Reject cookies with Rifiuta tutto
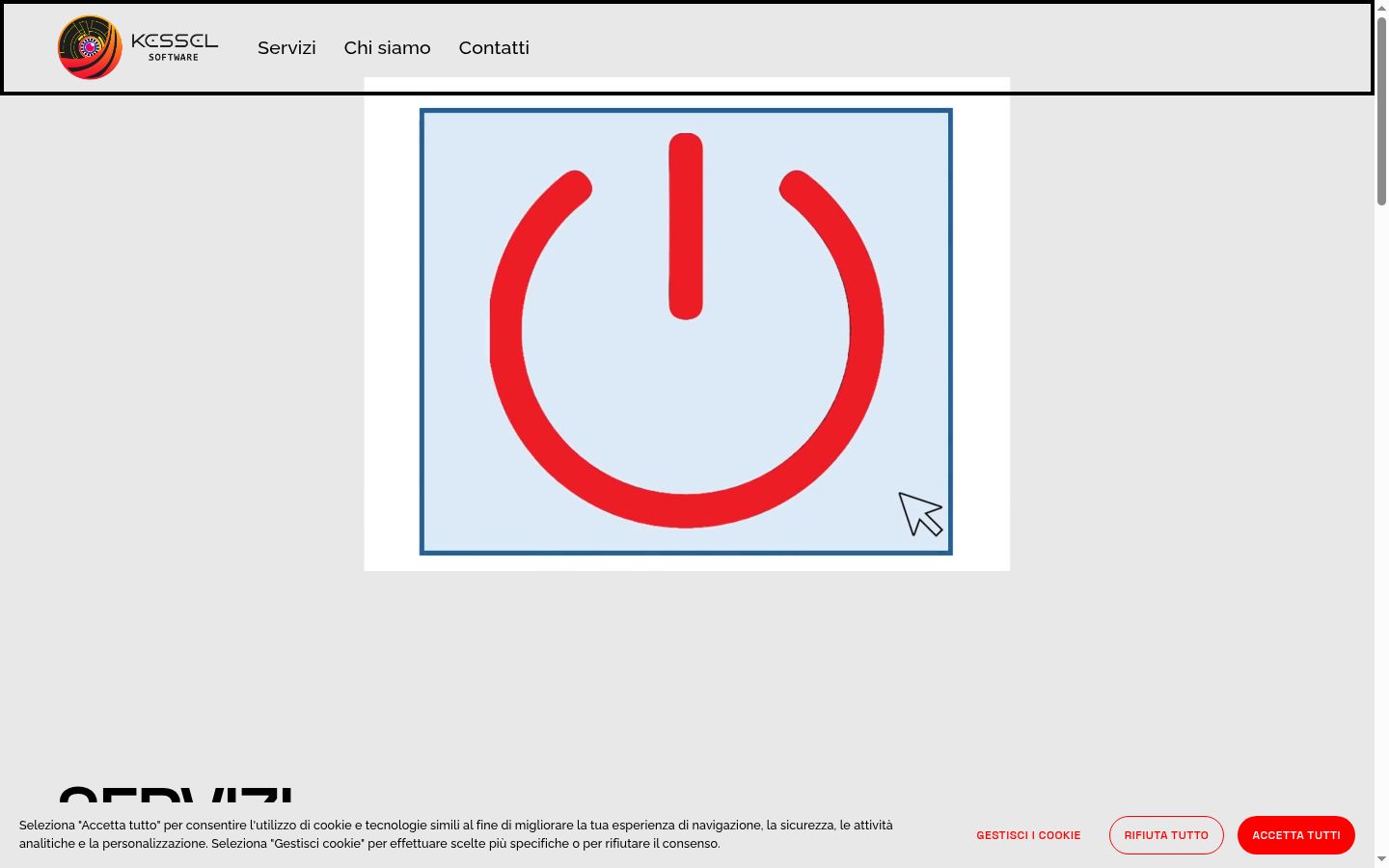 1166,835
